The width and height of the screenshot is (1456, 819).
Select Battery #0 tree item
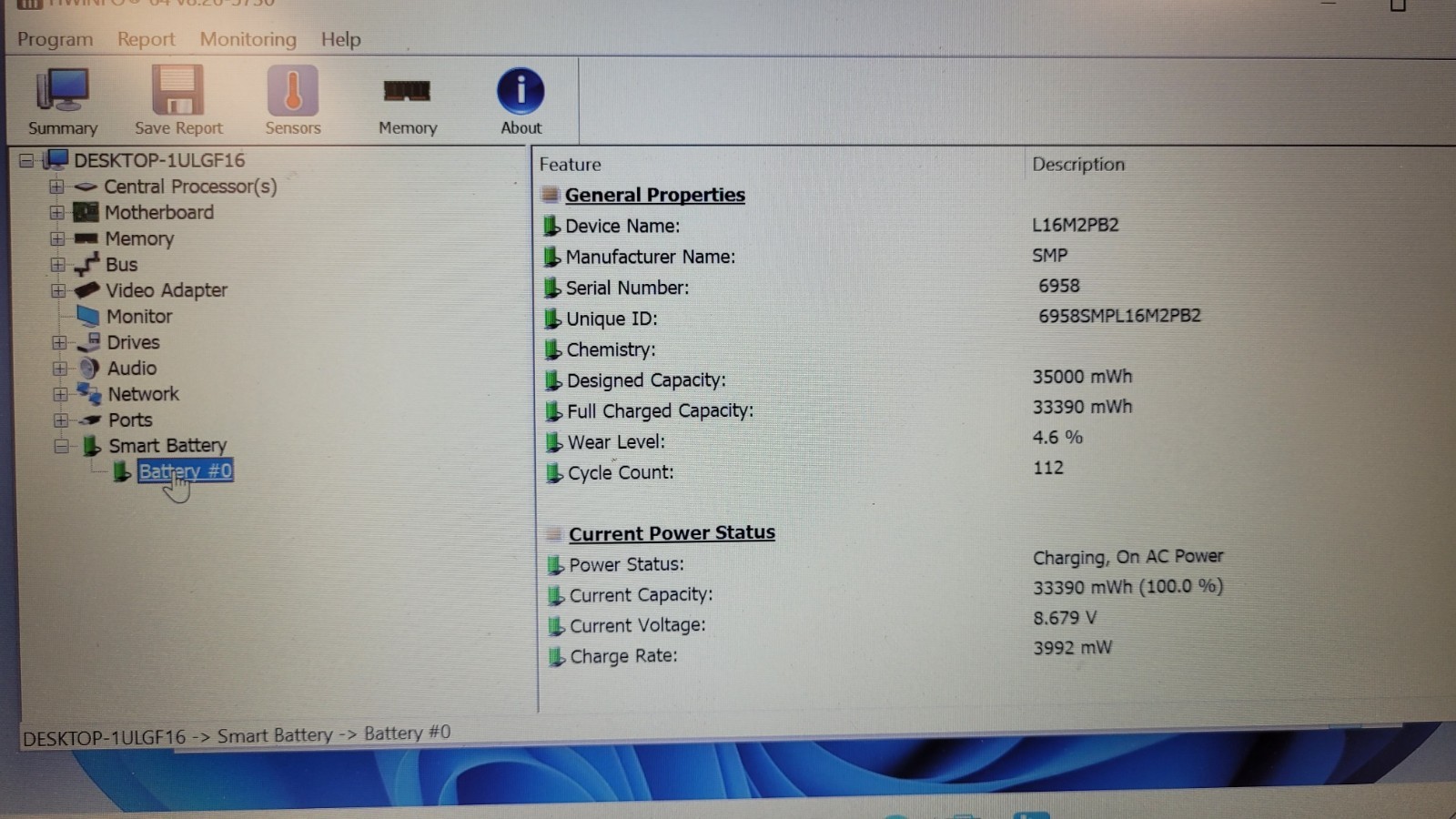click(x=186, y=471)
